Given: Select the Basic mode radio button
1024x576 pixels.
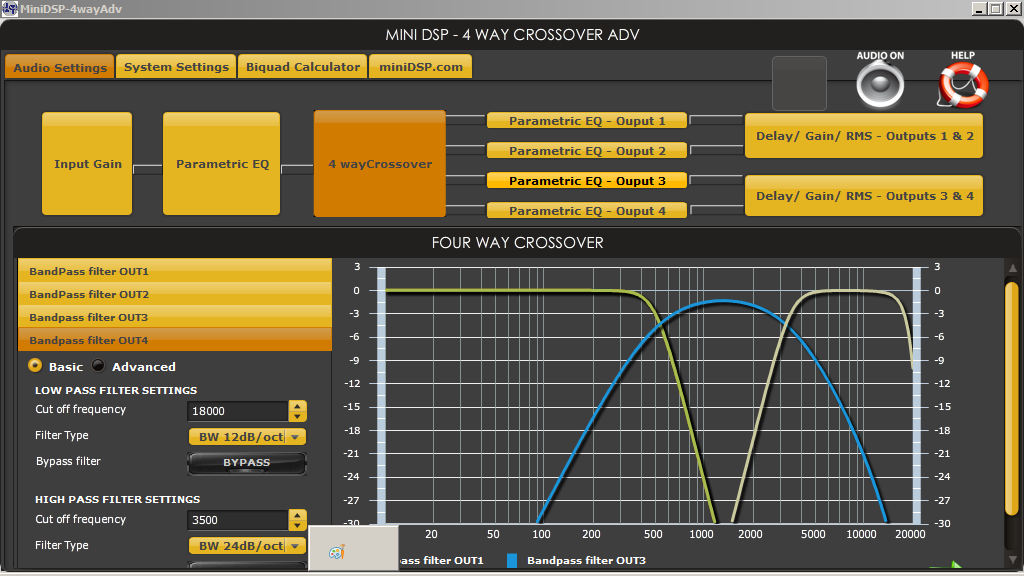Looking at the screenshot, I should coord(35,366).
